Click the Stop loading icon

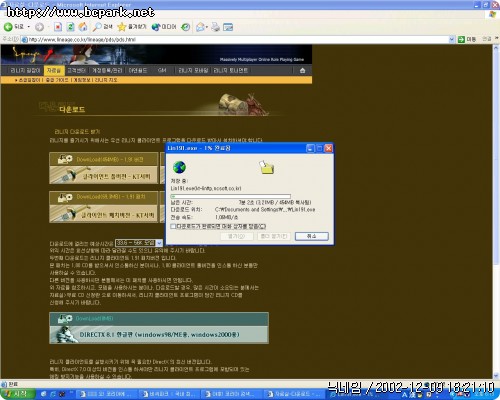coord(58,27)
